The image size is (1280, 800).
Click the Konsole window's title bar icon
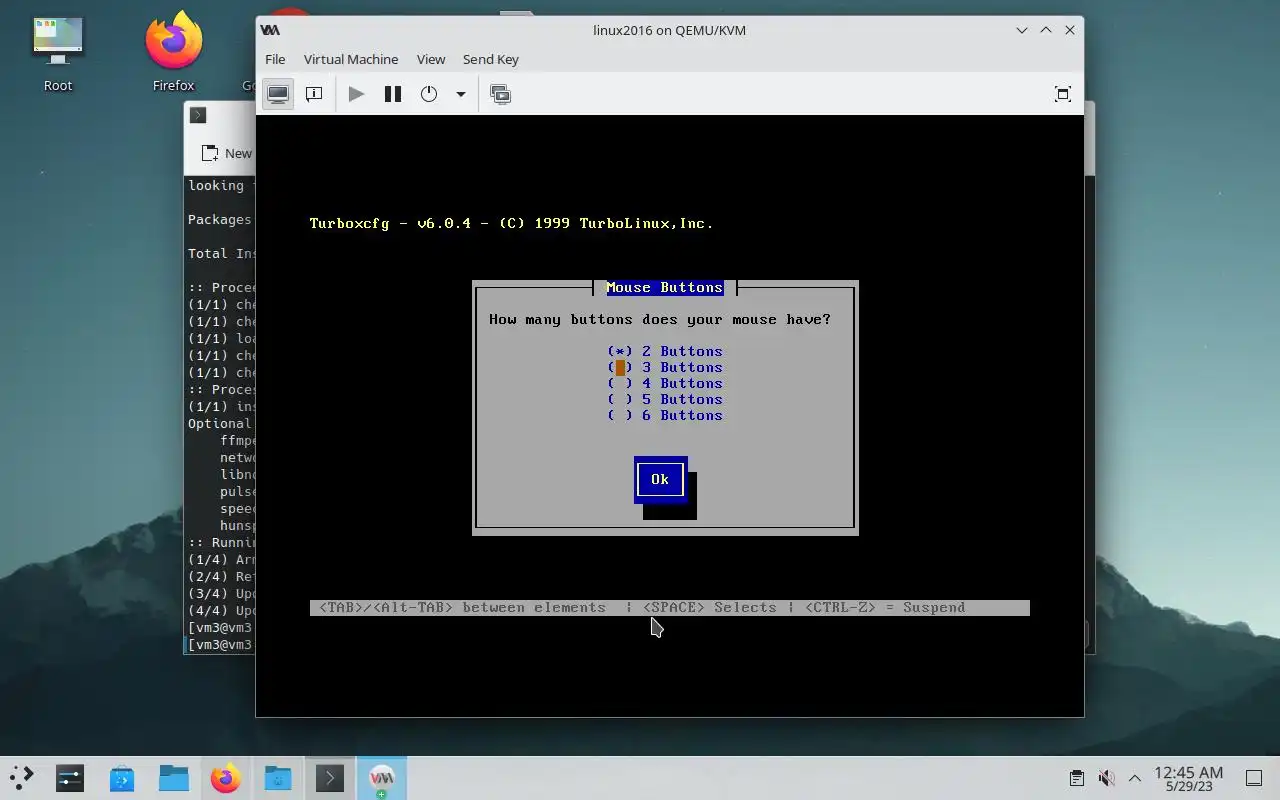click(198, 115)
